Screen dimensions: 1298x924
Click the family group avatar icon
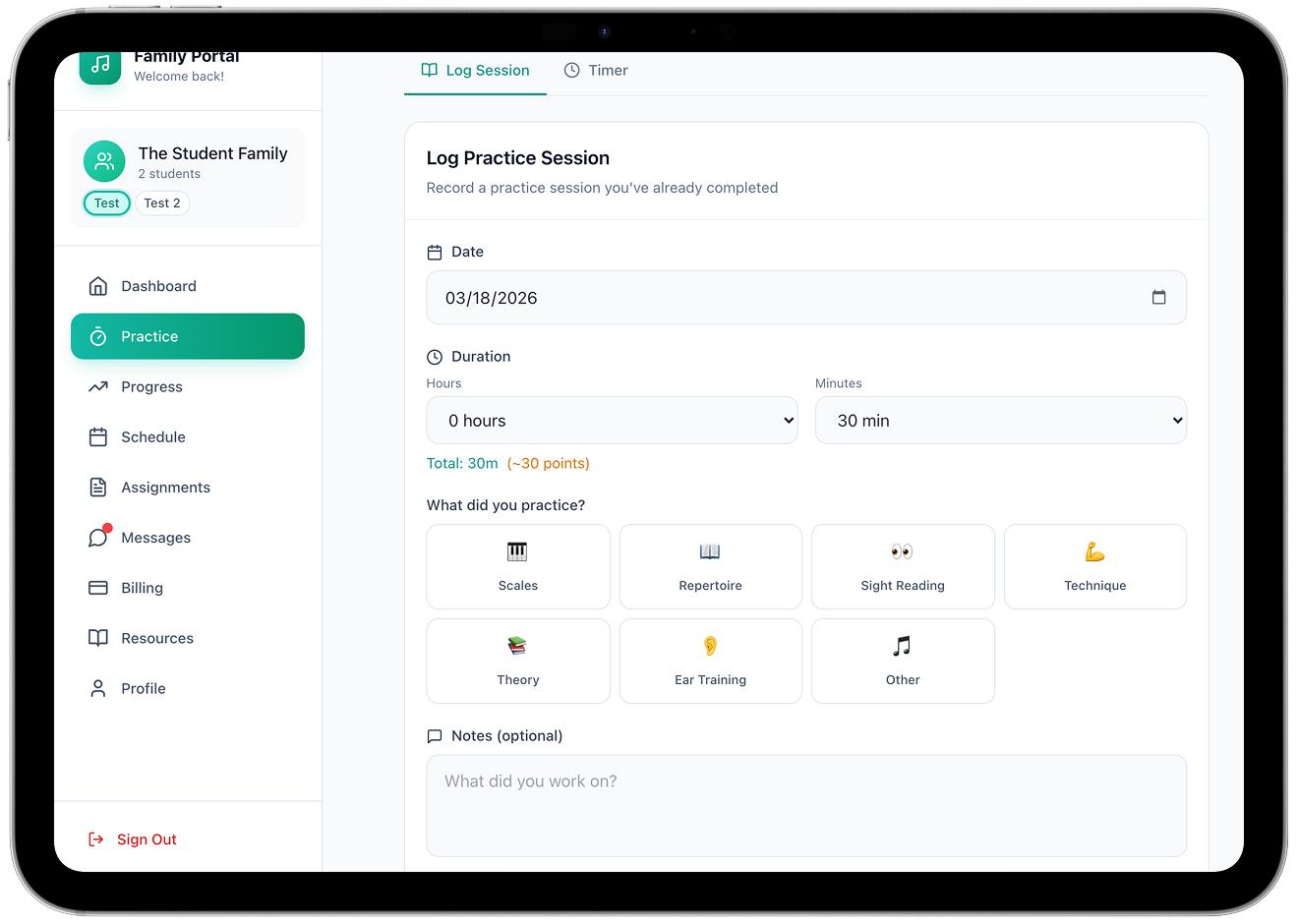[x=104, y=162]
